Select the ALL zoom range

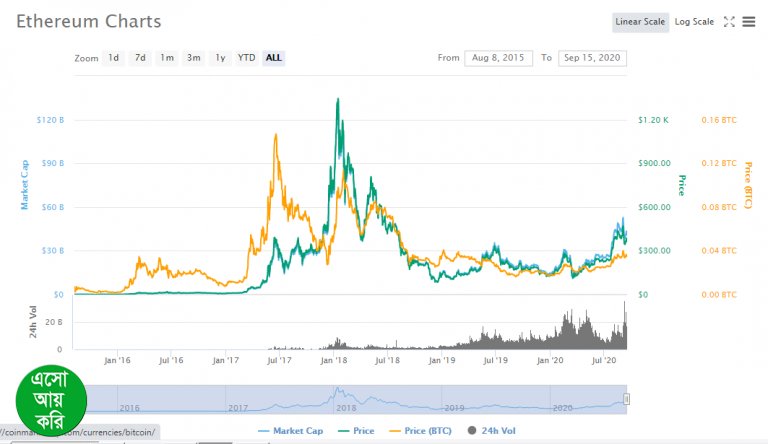(273, 58)
